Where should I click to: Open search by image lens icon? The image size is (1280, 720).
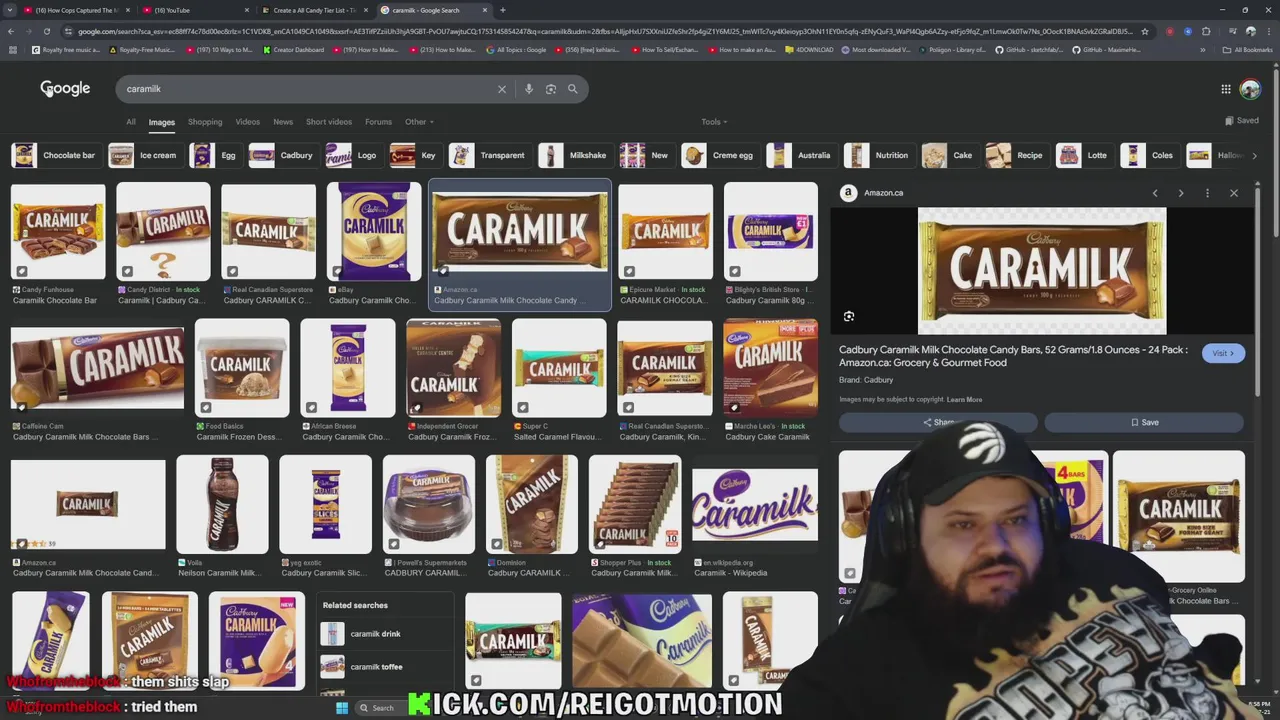tap(551, 89)
